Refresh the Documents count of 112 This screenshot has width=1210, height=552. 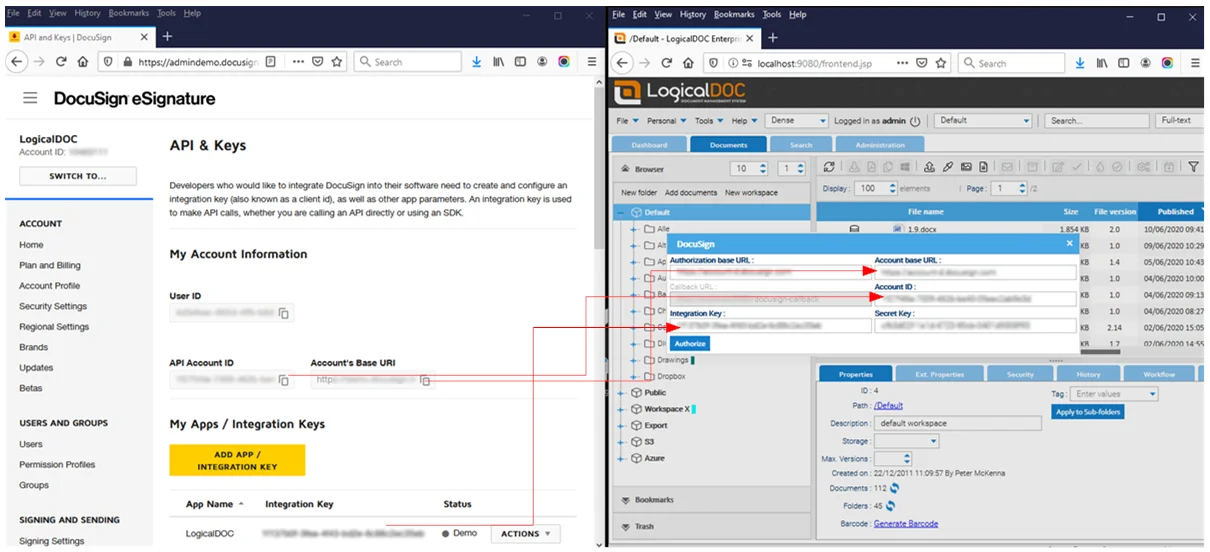[x=894, y=489]
